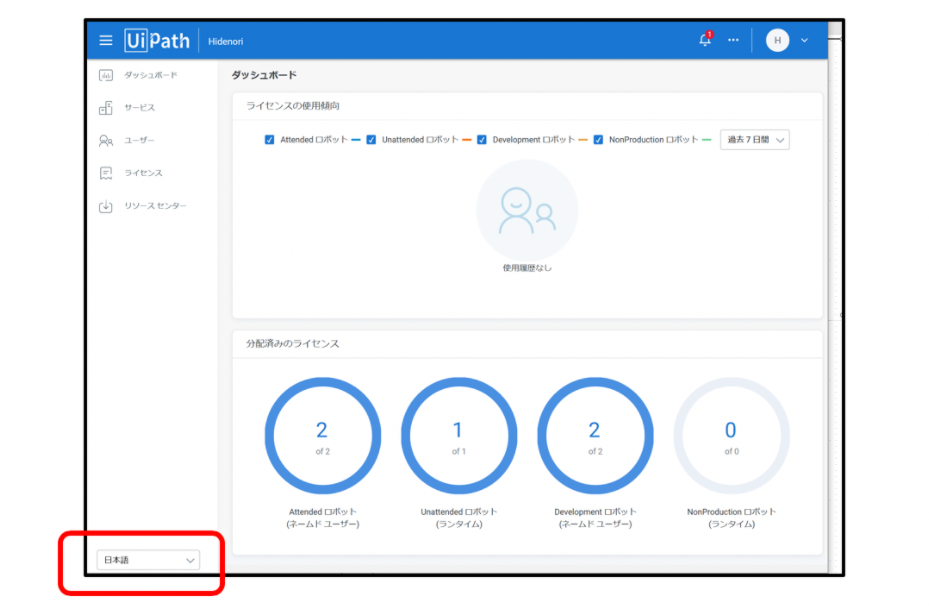Click the サービス sidebar icon
The width and height of the screenshot is (929, 606).
[106, 108]
